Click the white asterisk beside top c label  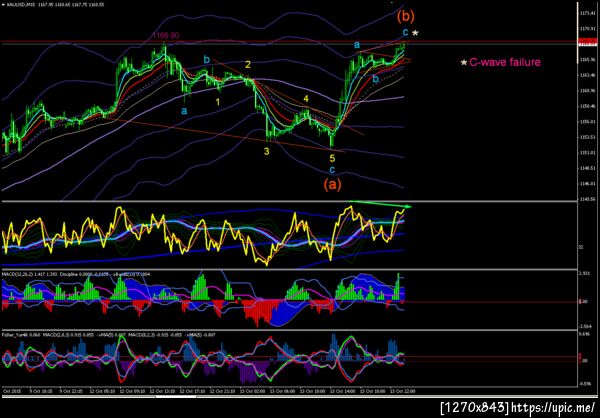tap(415, 33)
